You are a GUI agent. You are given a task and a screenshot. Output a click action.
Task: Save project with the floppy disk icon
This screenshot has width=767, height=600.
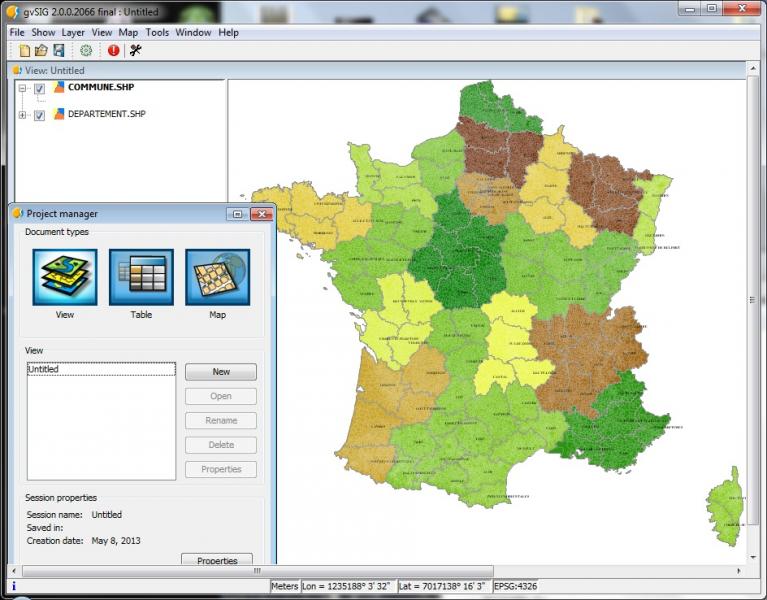pos(59,50)
